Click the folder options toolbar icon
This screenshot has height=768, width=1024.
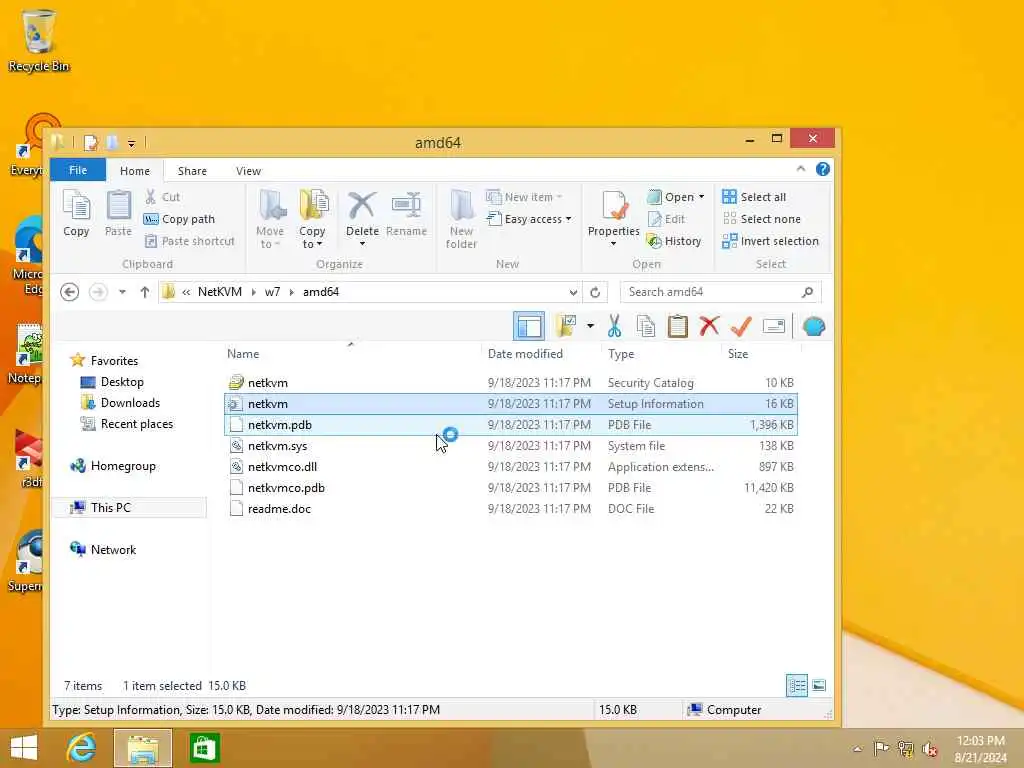566,326
